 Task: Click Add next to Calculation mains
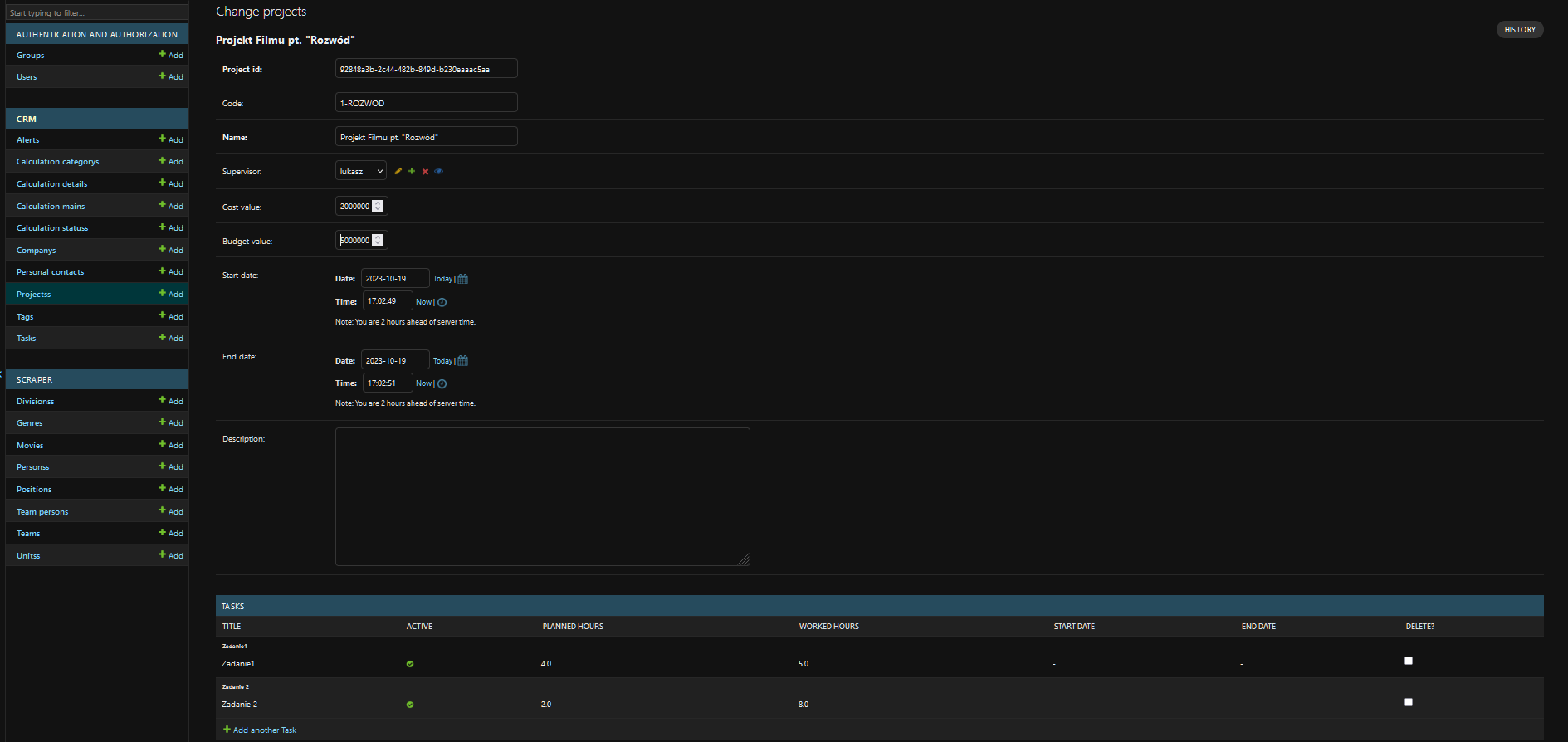point(171,206)
